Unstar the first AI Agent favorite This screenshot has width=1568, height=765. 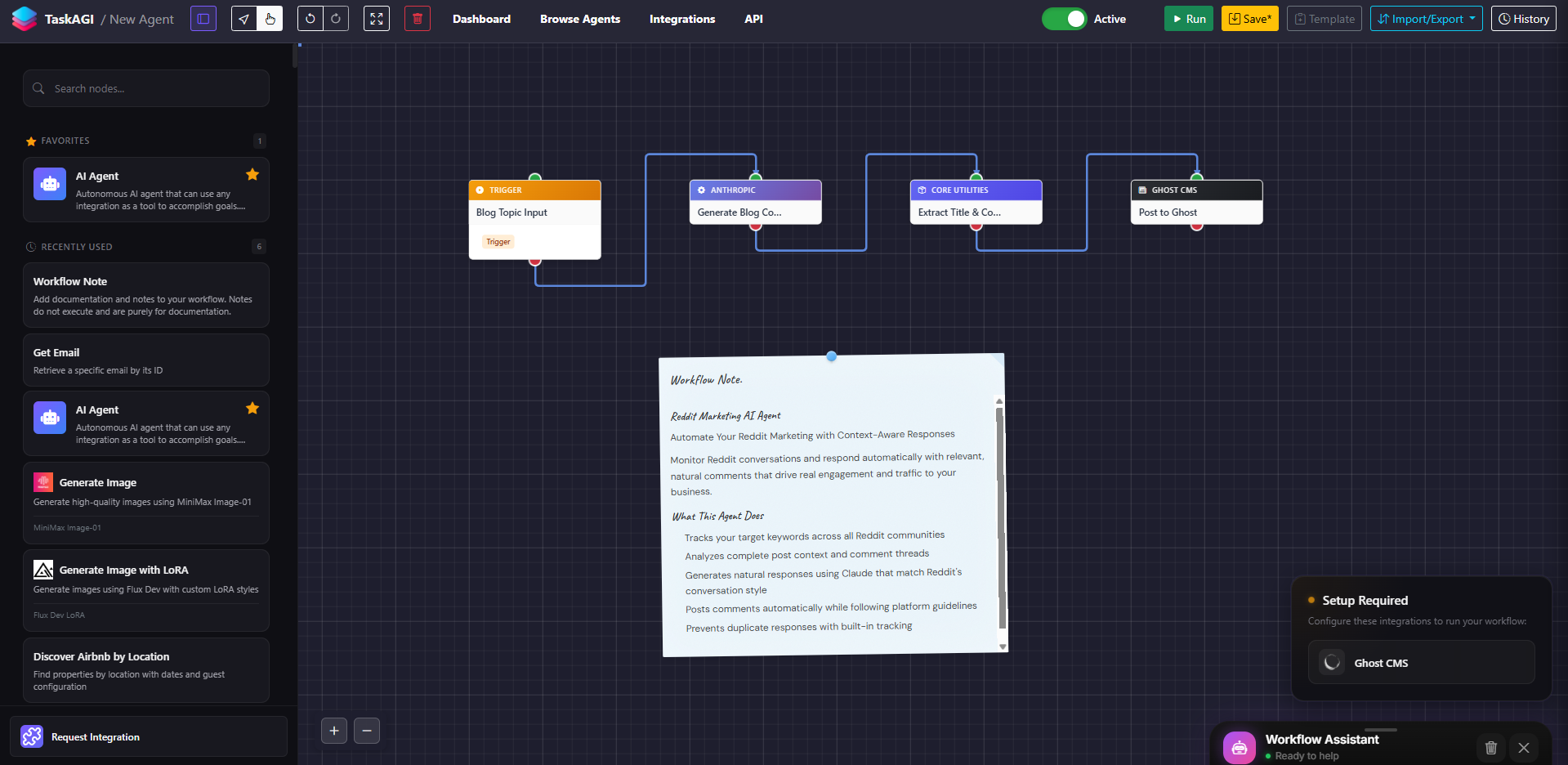252,174
